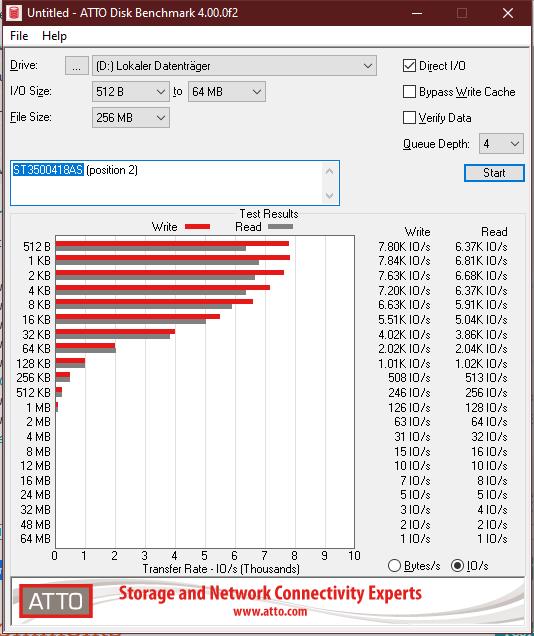This screenshot has height=636, width=534.
Task: Click the 508 IO/s write value
Action: pos(409,378)
